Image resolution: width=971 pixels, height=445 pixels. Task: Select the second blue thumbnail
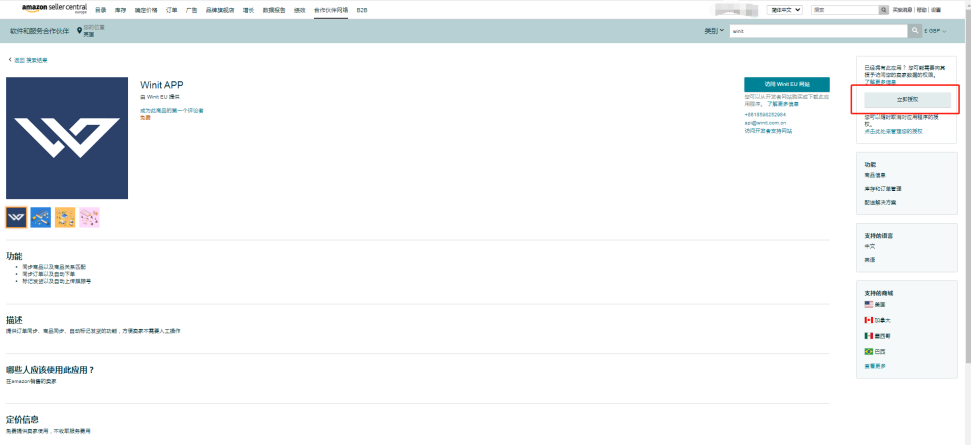coord(41,217)
